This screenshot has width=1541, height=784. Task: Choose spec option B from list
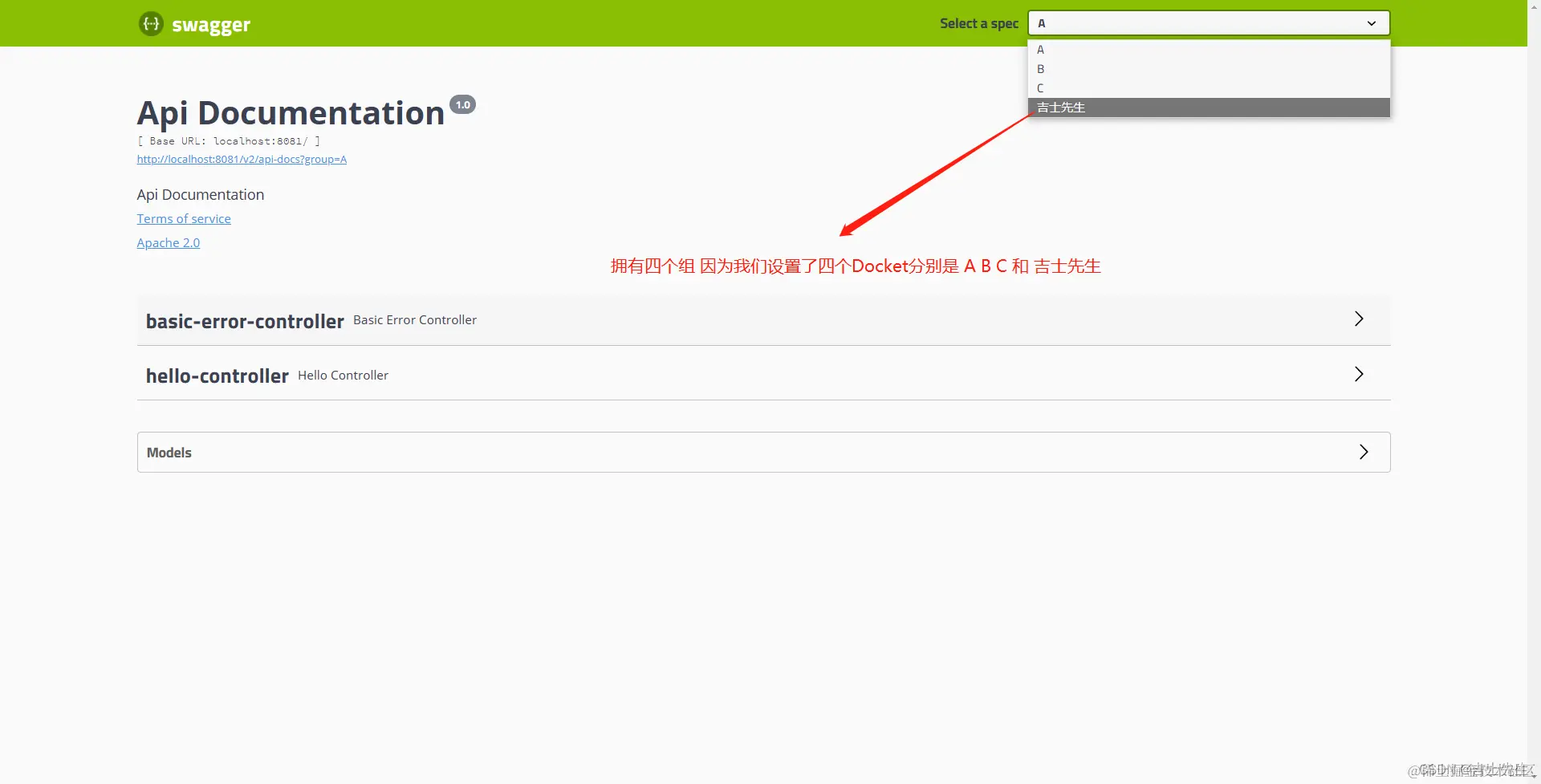1209,69
